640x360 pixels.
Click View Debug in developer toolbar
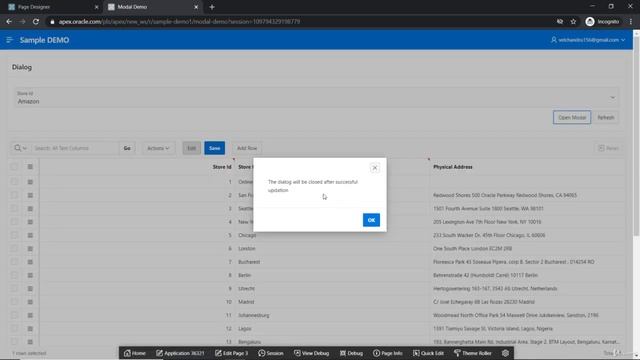click(311, 353)
